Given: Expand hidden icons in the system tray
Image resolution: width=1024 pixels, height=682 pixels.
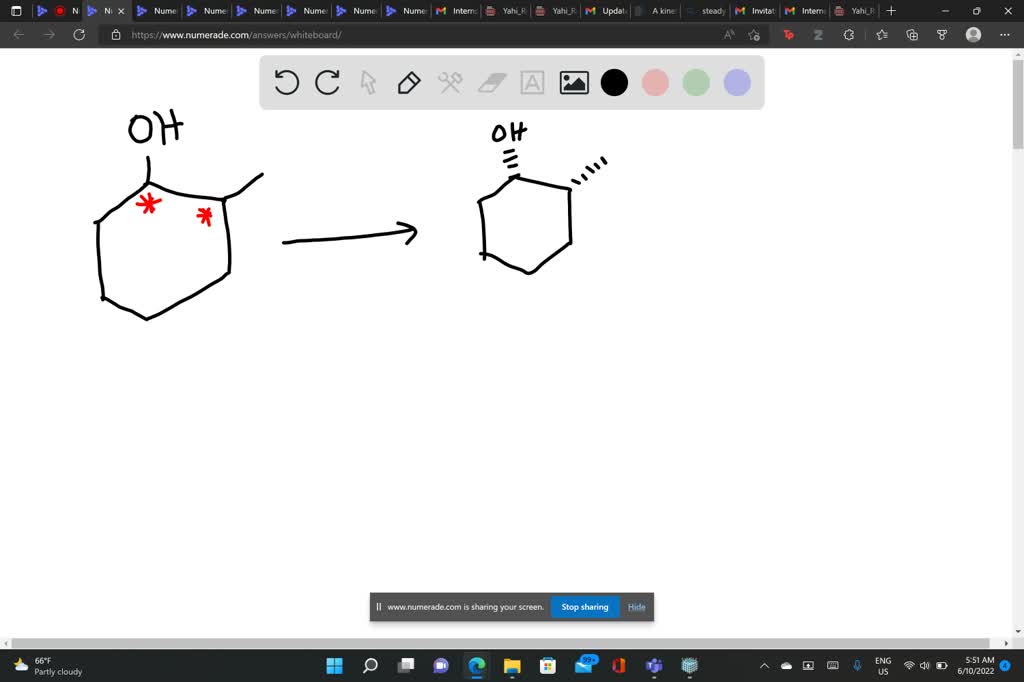Looking at the screenshot, I should [x=763, y=665].
